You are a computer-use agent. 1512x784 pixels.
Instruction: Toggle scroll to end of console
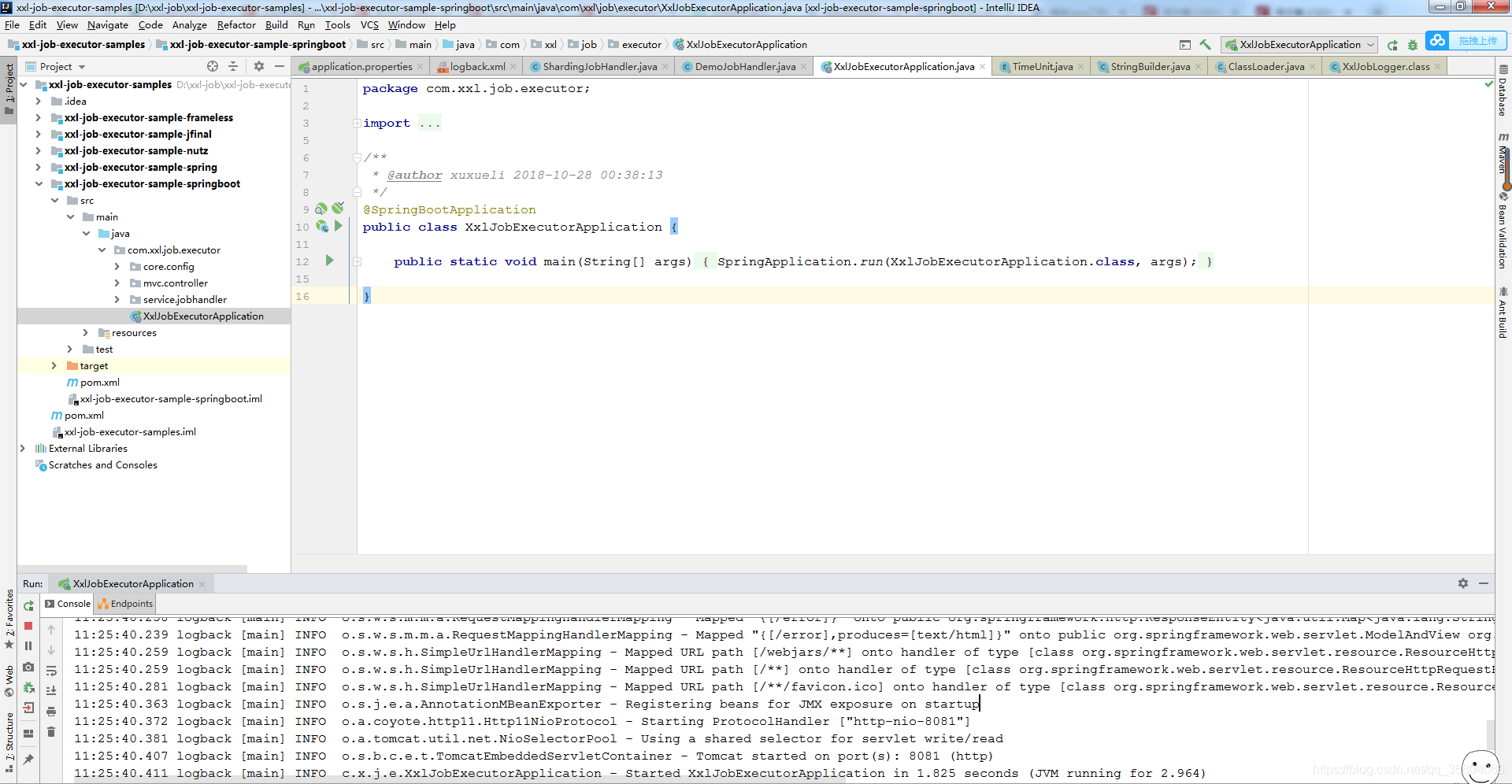tap(51, 690)
